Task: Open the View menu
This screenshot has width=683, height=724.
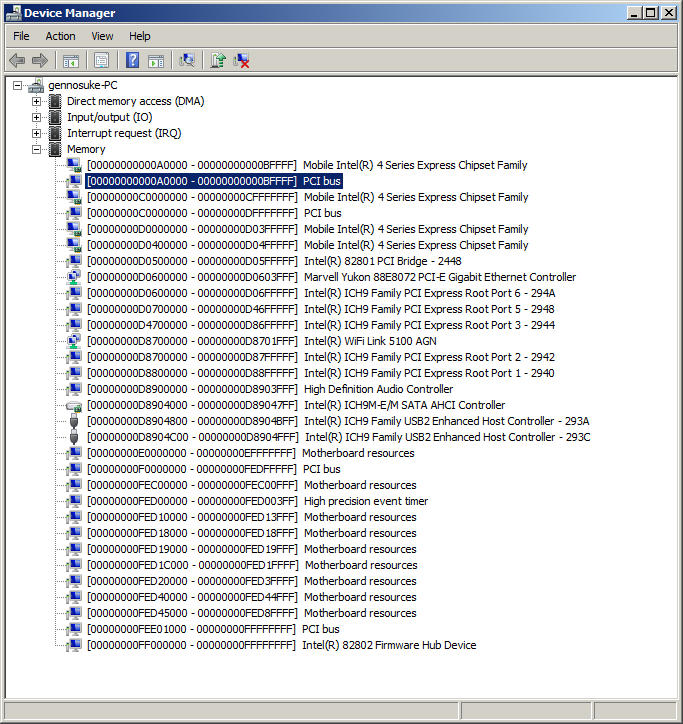Action: click(x=102, y=36)
